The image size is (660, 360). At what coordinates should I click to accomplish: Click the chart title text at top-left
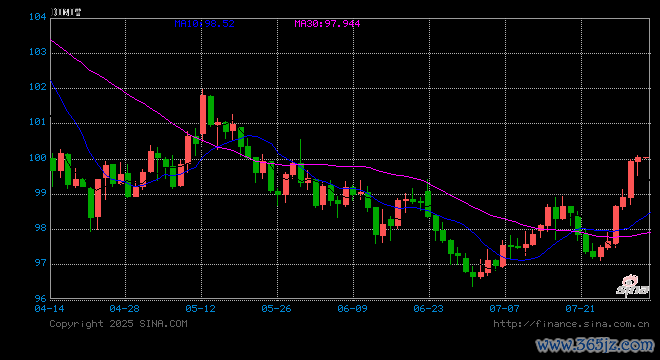tap(66, 12)
